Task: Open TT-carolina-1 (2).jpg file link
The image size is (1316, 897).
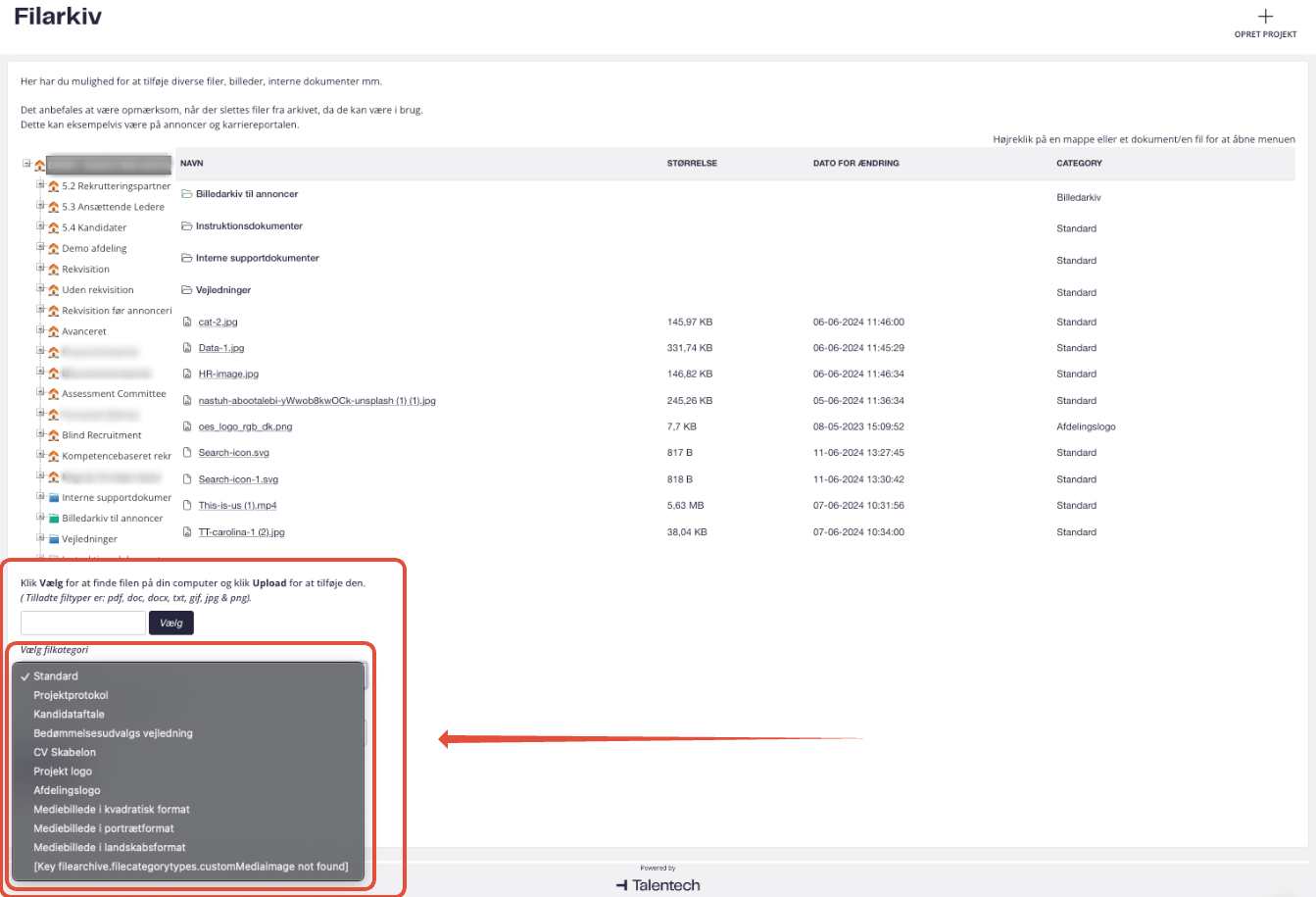Action: [x=241, y=532]
